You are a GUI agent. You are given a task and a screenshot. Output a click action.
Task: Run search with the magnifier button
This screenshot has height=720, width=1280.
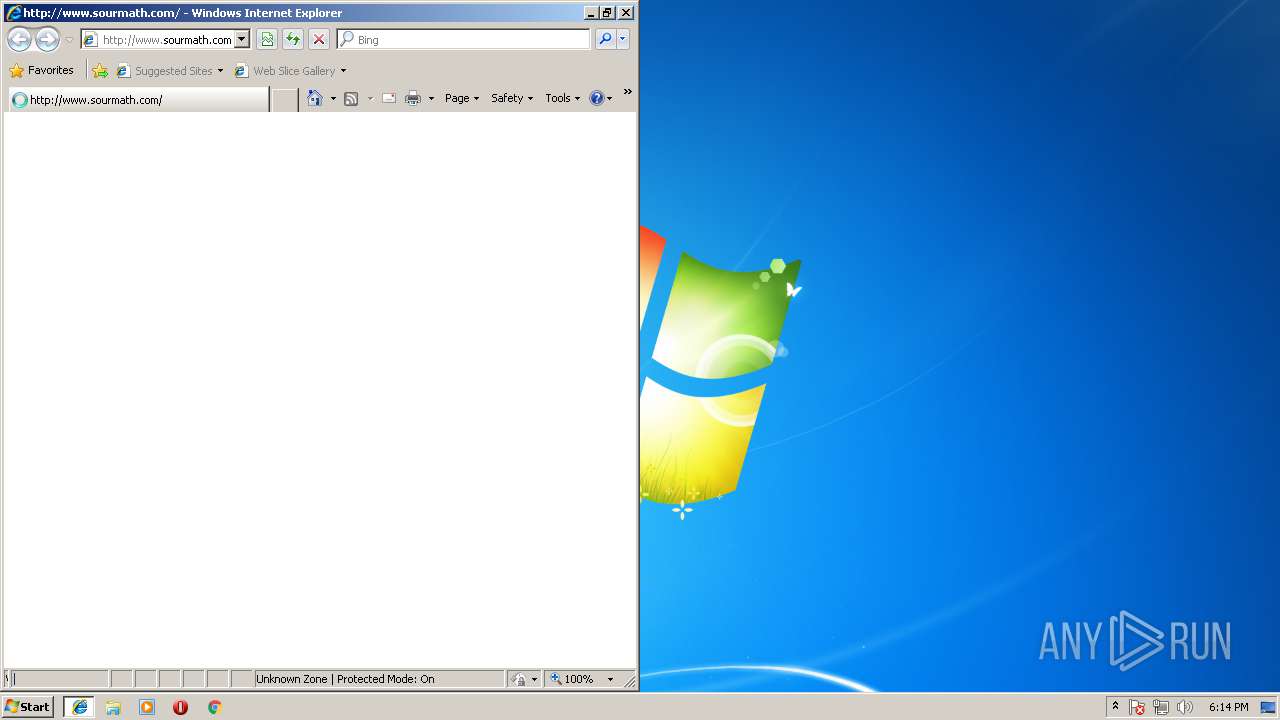pos(604,40)
